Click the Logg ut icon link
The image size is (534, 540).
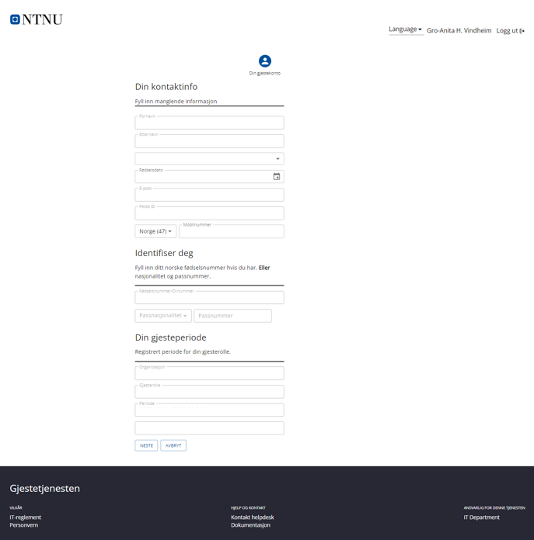(x=510, y=31)
